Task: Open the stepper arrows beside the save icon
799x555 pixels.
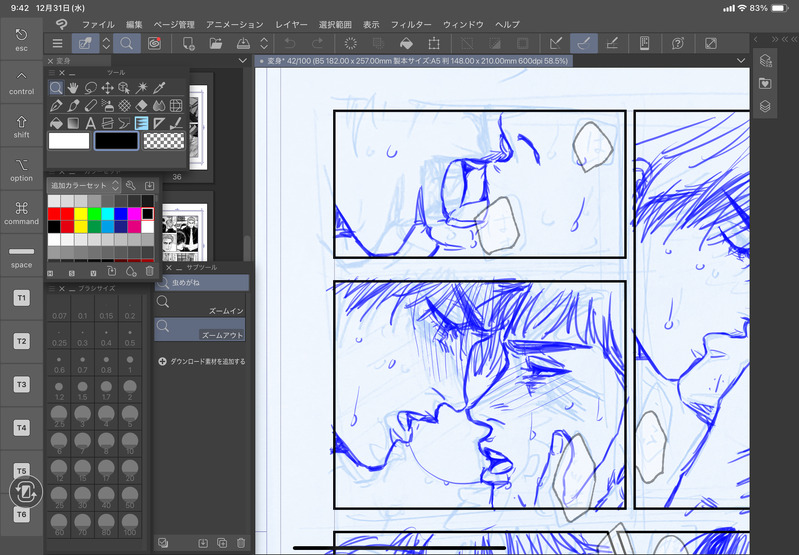Action: point(264,43)
